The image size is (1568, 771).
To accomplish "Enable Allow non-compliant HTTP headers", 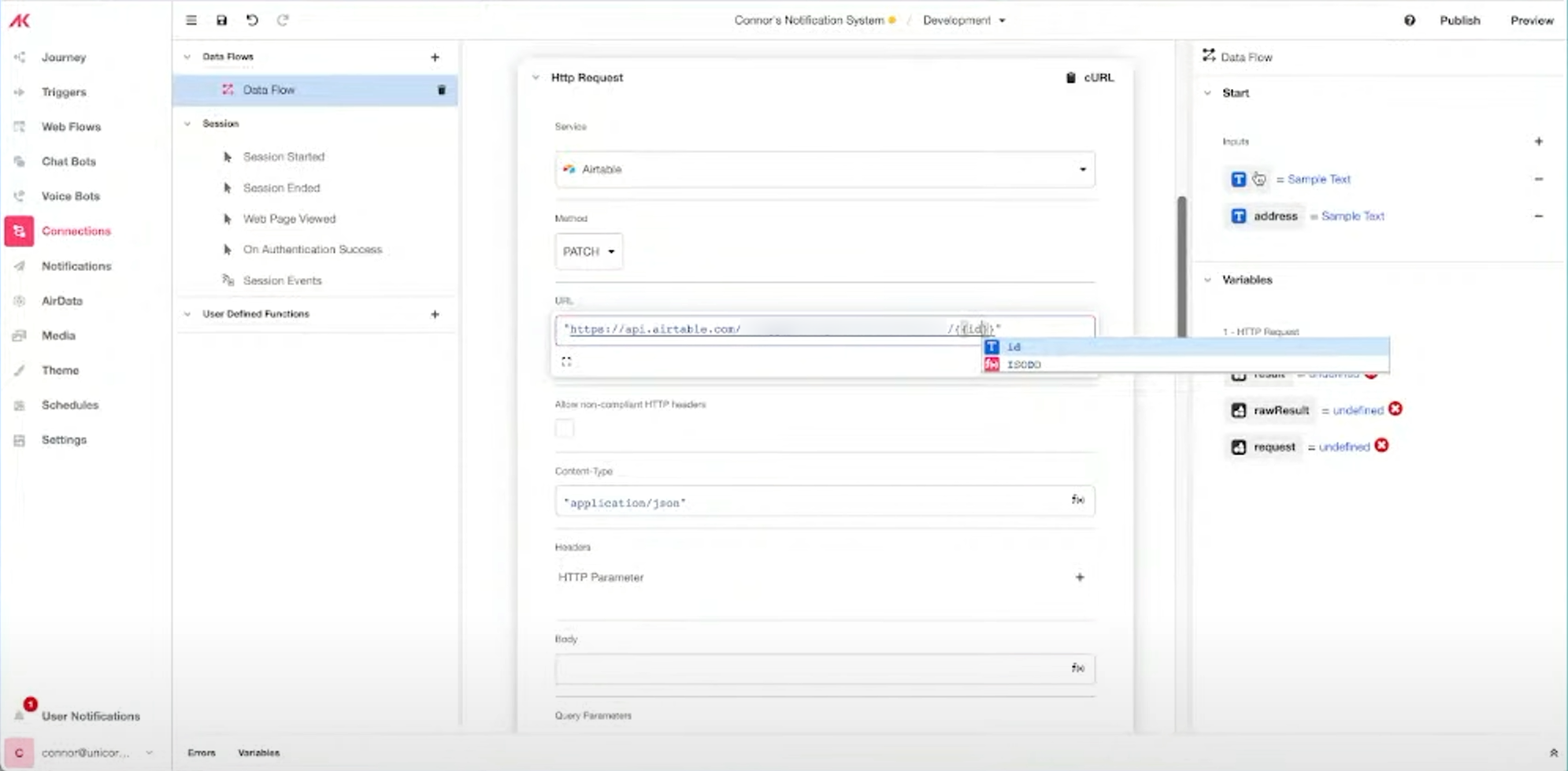I will (565, 428).
